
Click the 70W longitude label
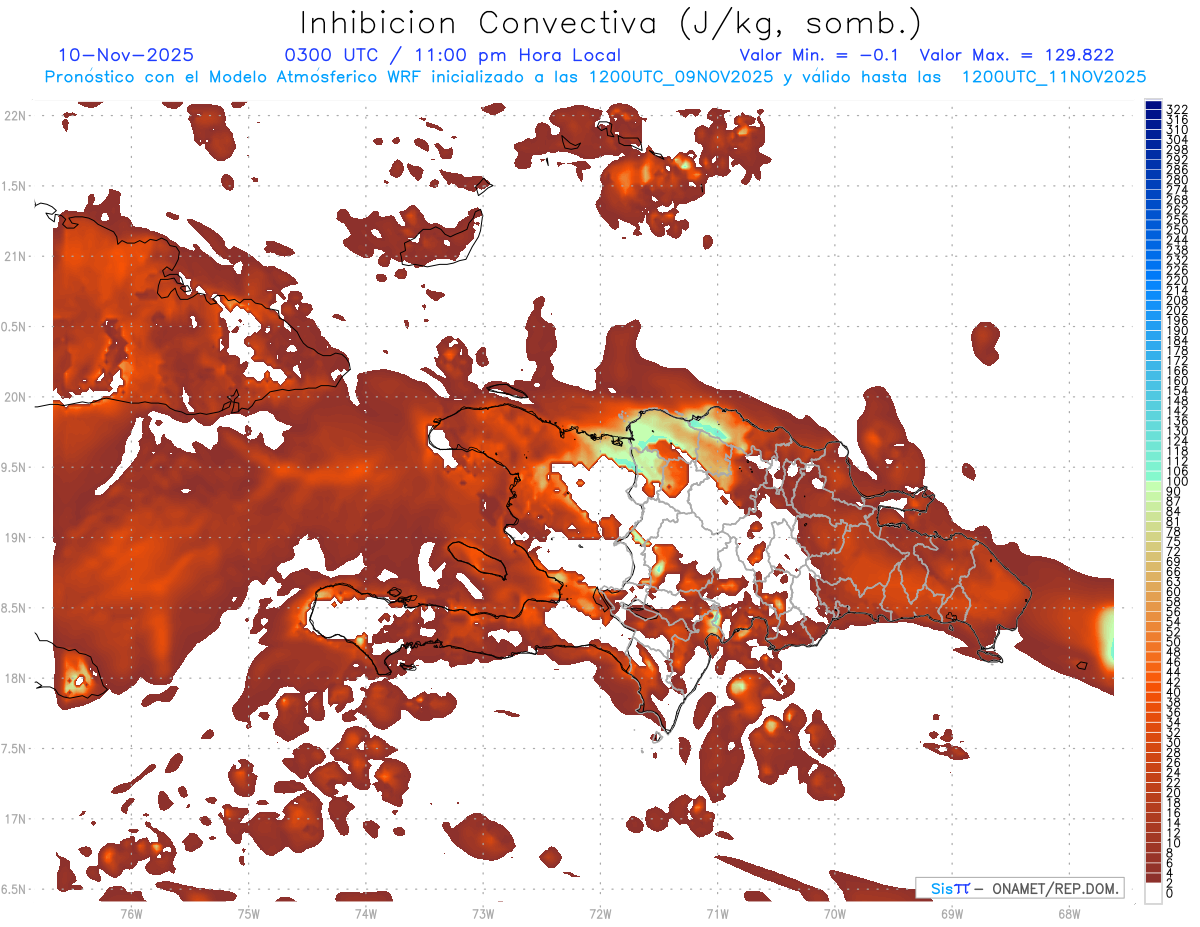click(835, 913)
